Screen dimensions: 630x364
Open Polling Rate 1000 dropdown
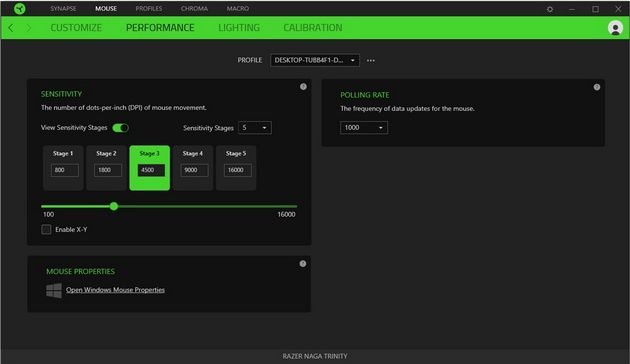coord(364,127)
